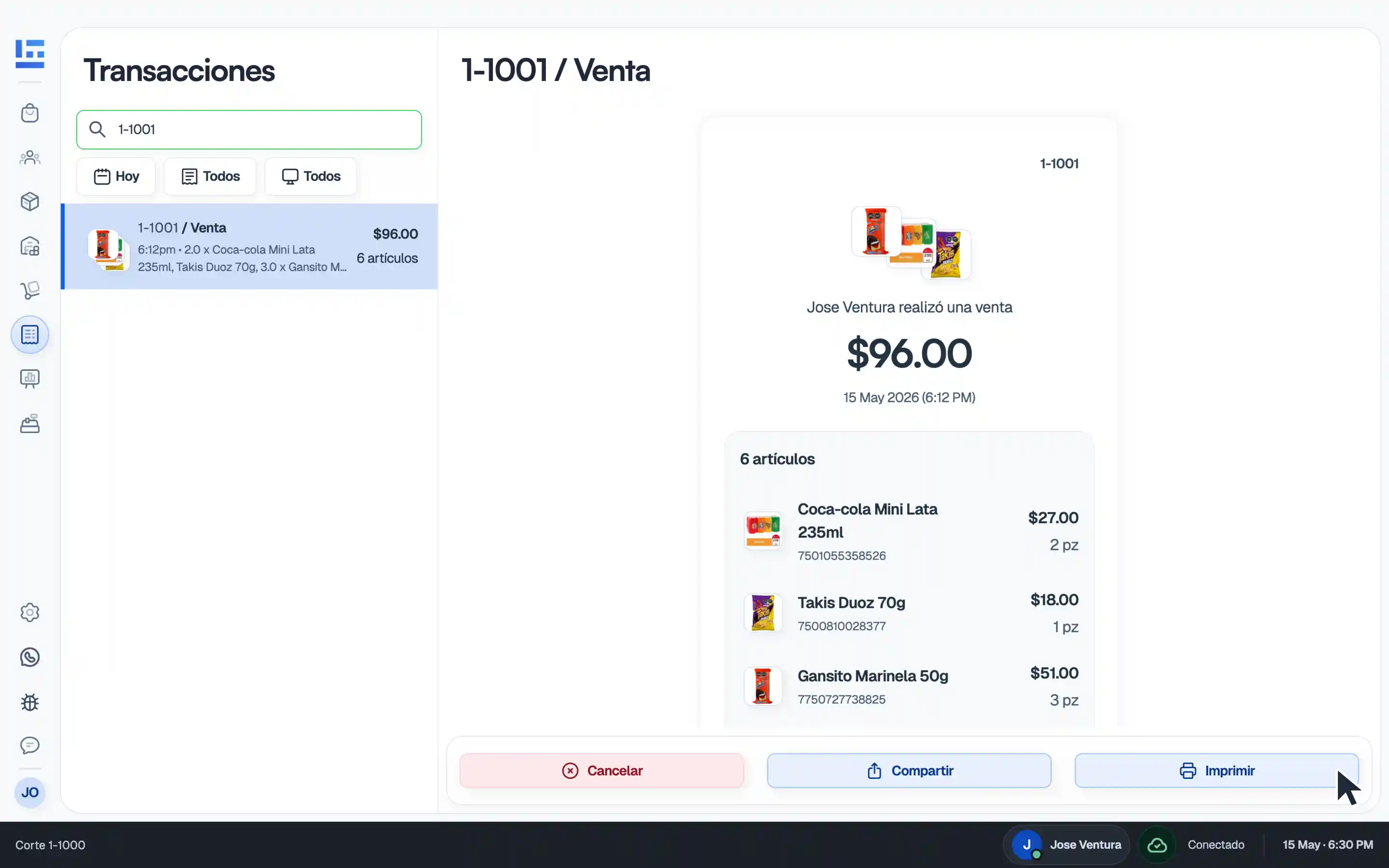Open the WhatsApp support icon
Screen dimensions: 1389x868
[x=30, y=657]
